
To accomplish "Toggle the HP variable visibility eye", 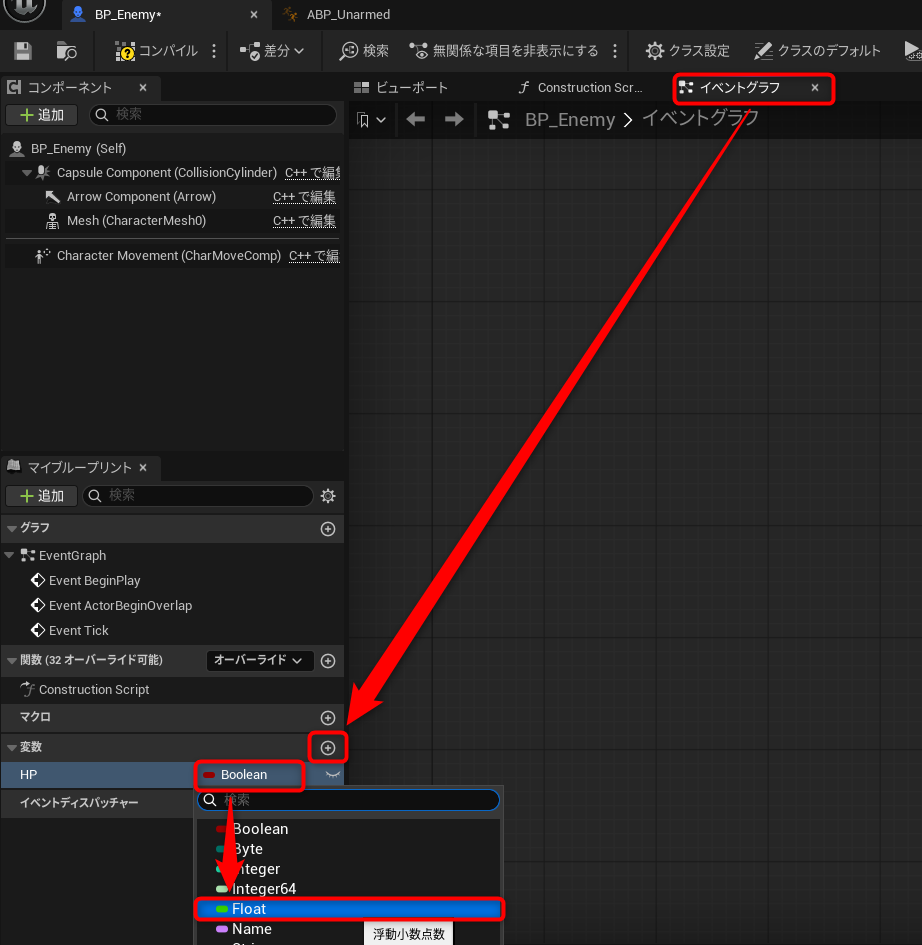I will (333, 775).
